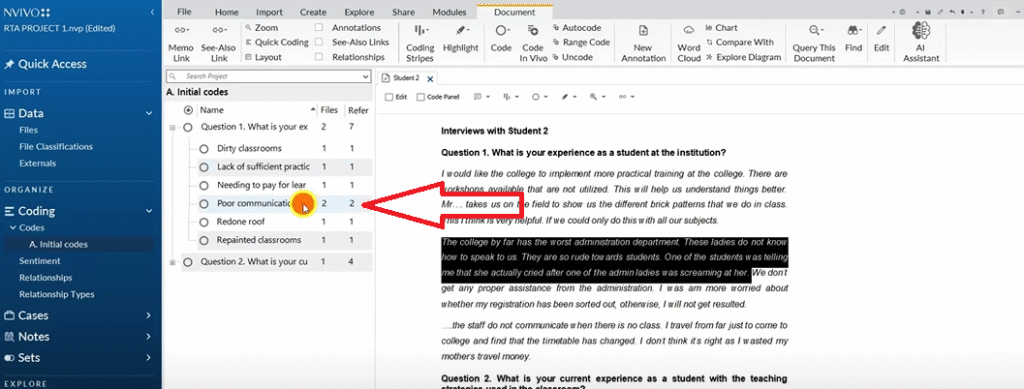The image size is (1024, 389).
Task: Open the feedback chat icon in title bar
Action: (1000, 12)
